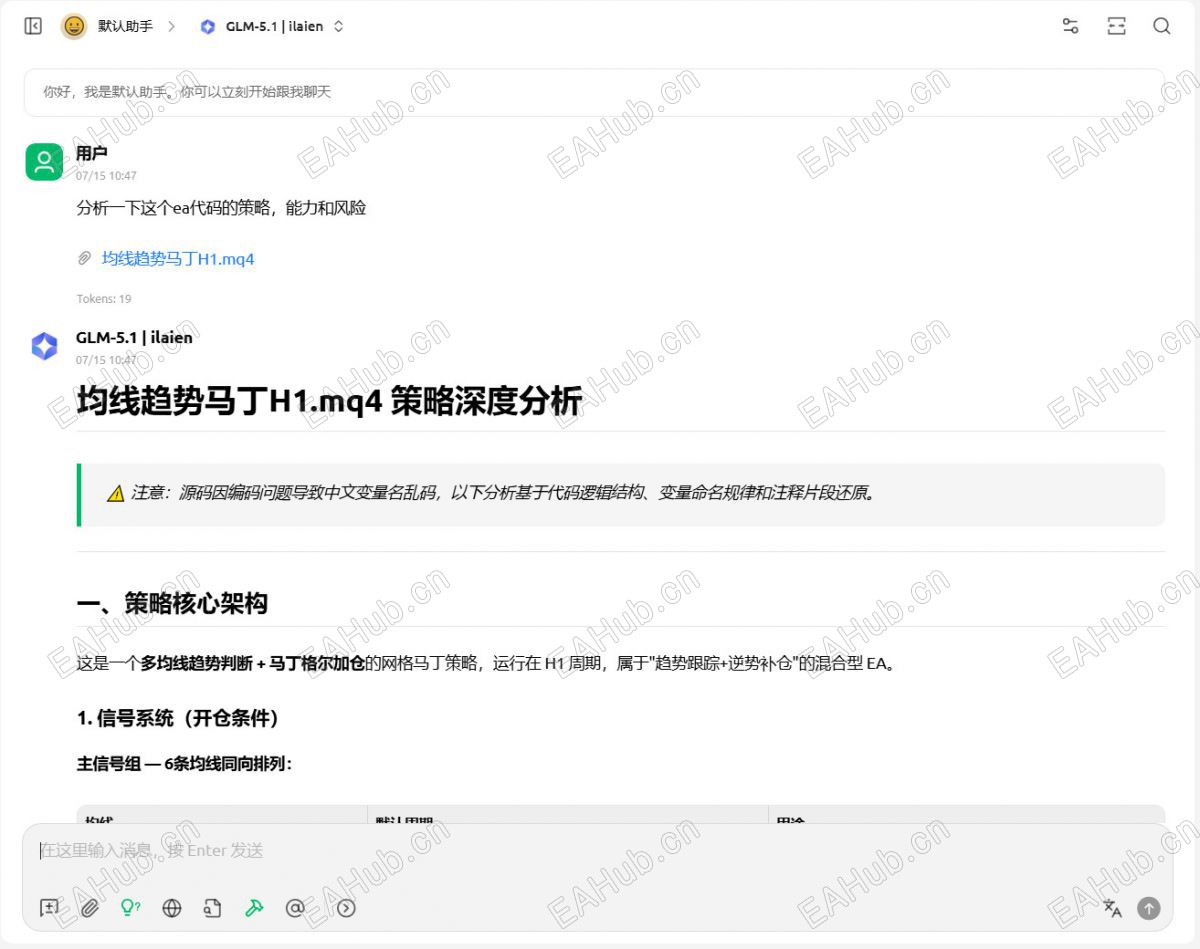Open the chat settings sliders icon
This screenshot has height=949, width=1200.
click(1070, 27)
